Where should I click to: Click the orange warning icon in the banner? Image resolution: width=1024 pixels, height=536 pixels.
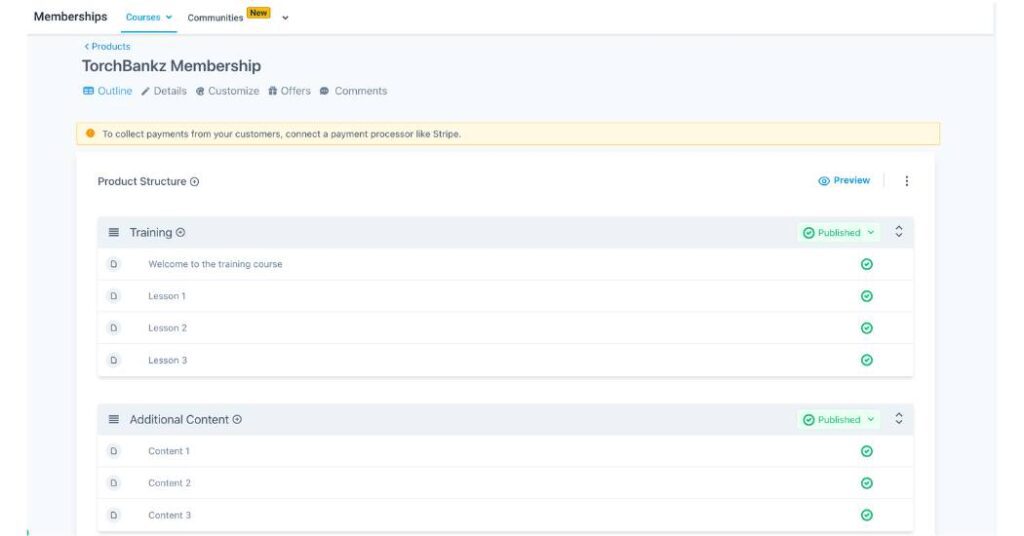coord(90,133)
